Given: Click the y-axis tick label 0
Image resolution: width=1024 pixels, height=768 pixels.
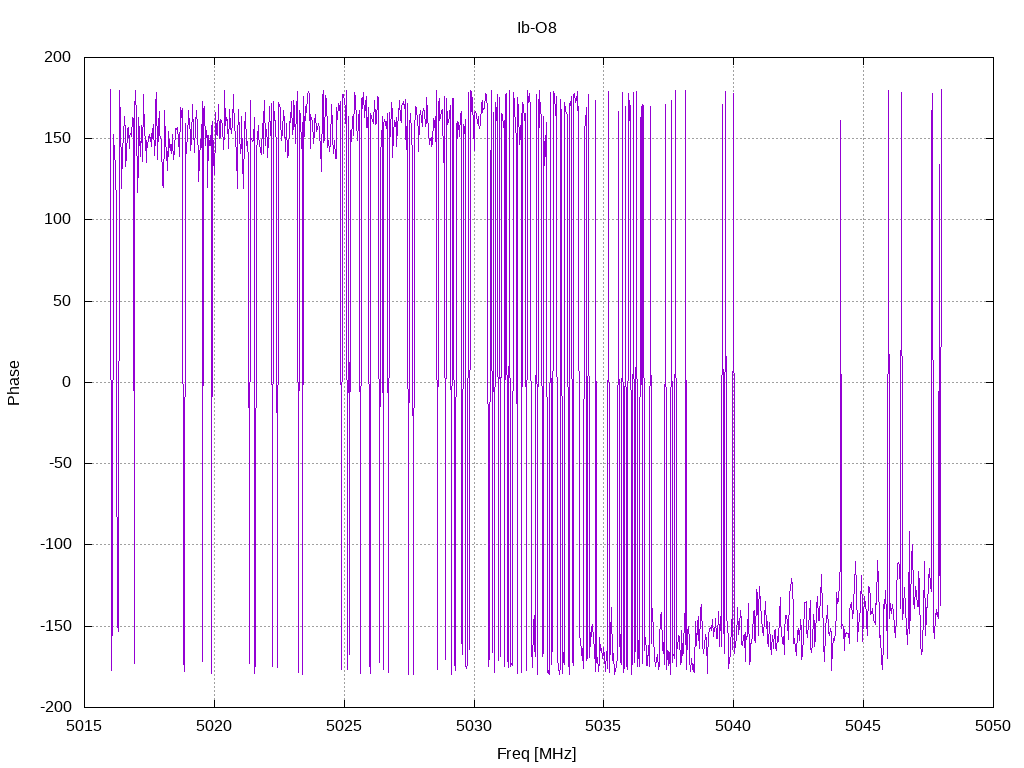Looking at the screenshot, I should point(67,382).
